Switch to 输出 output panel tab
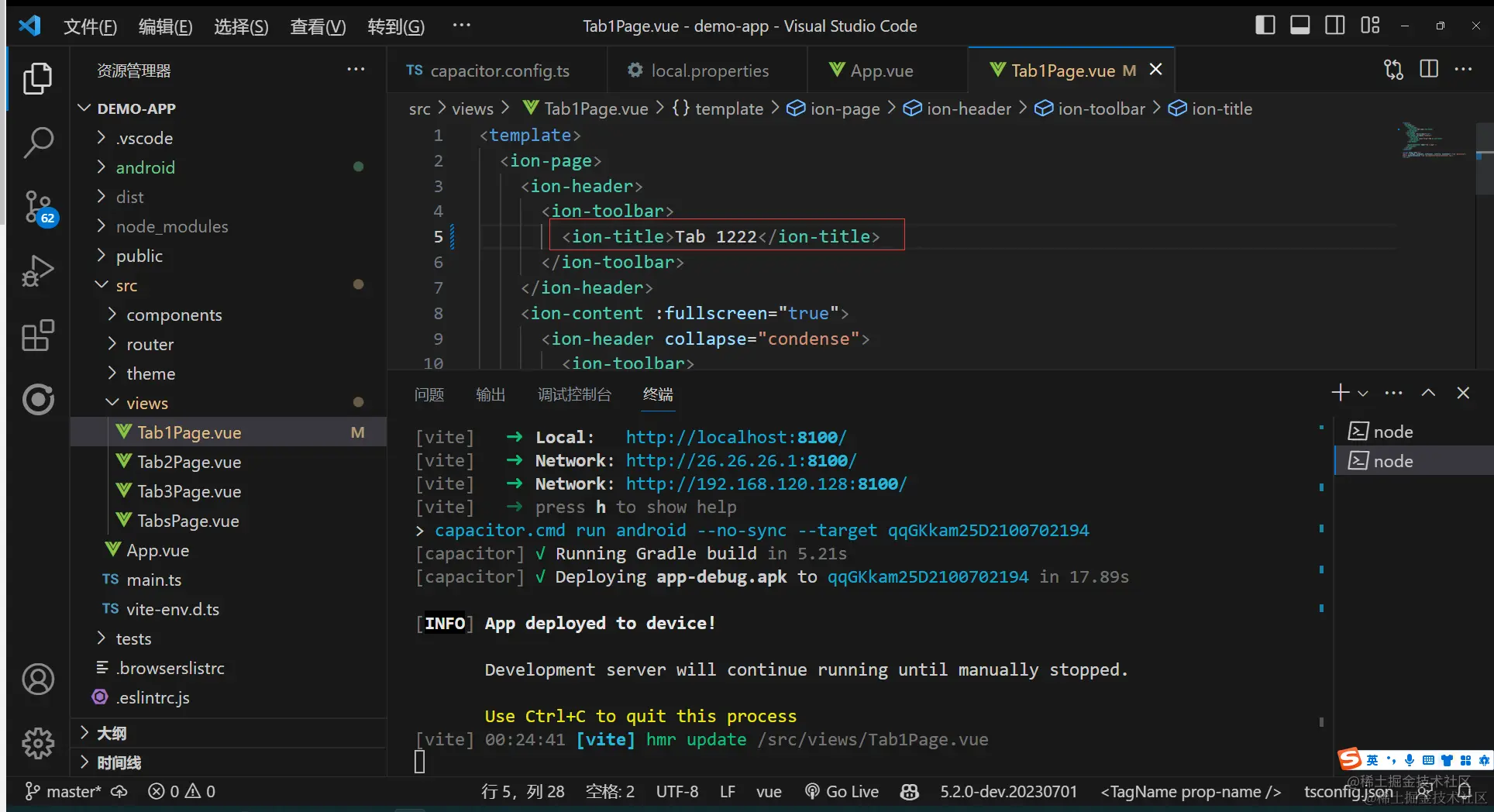The height and width of the screenshot is (812, 1494). click(491, 394)
